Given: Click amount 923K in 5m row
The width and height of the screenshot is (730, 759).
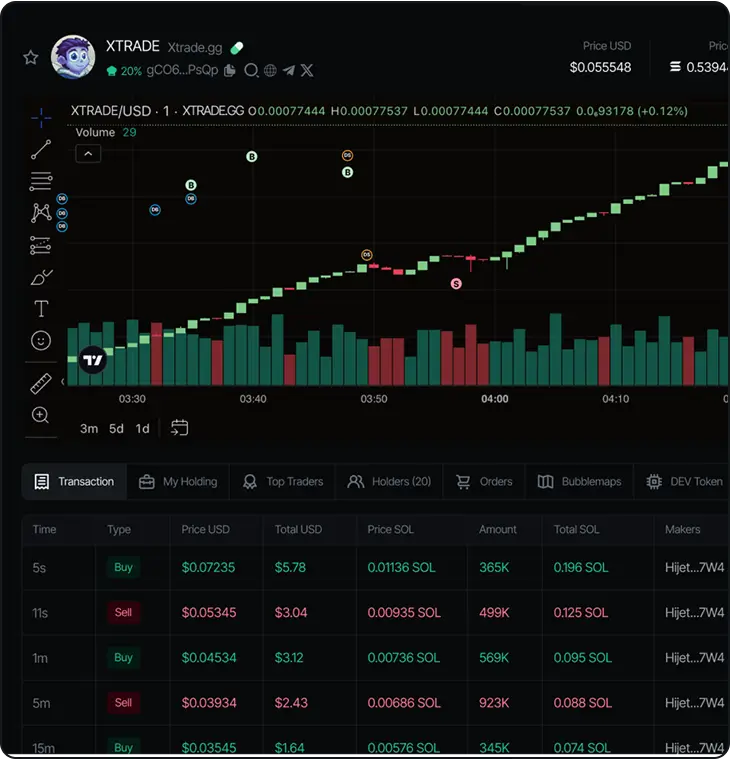Looking at the screenshot, I should point(494,703).
